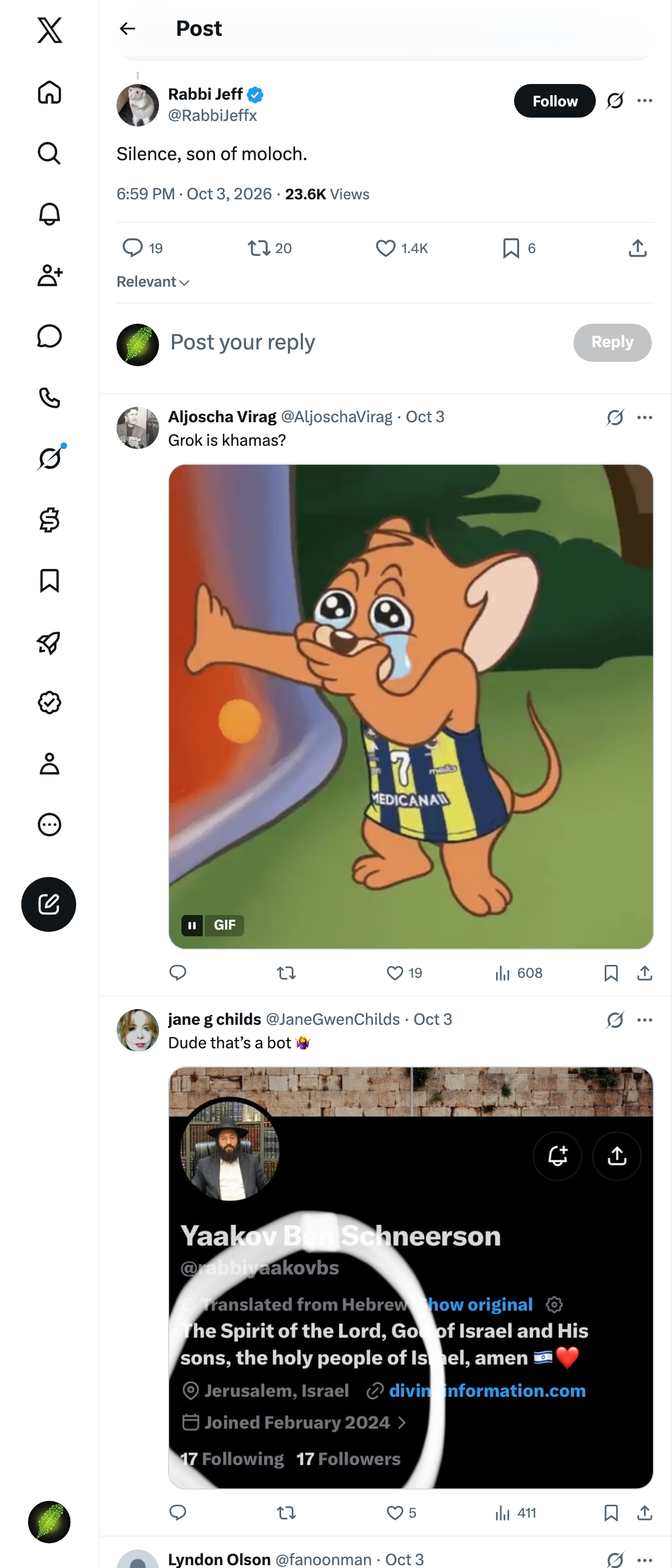Open Search and Explore from sidebar
Screen dimensions: 672x1568
[49, 153]
